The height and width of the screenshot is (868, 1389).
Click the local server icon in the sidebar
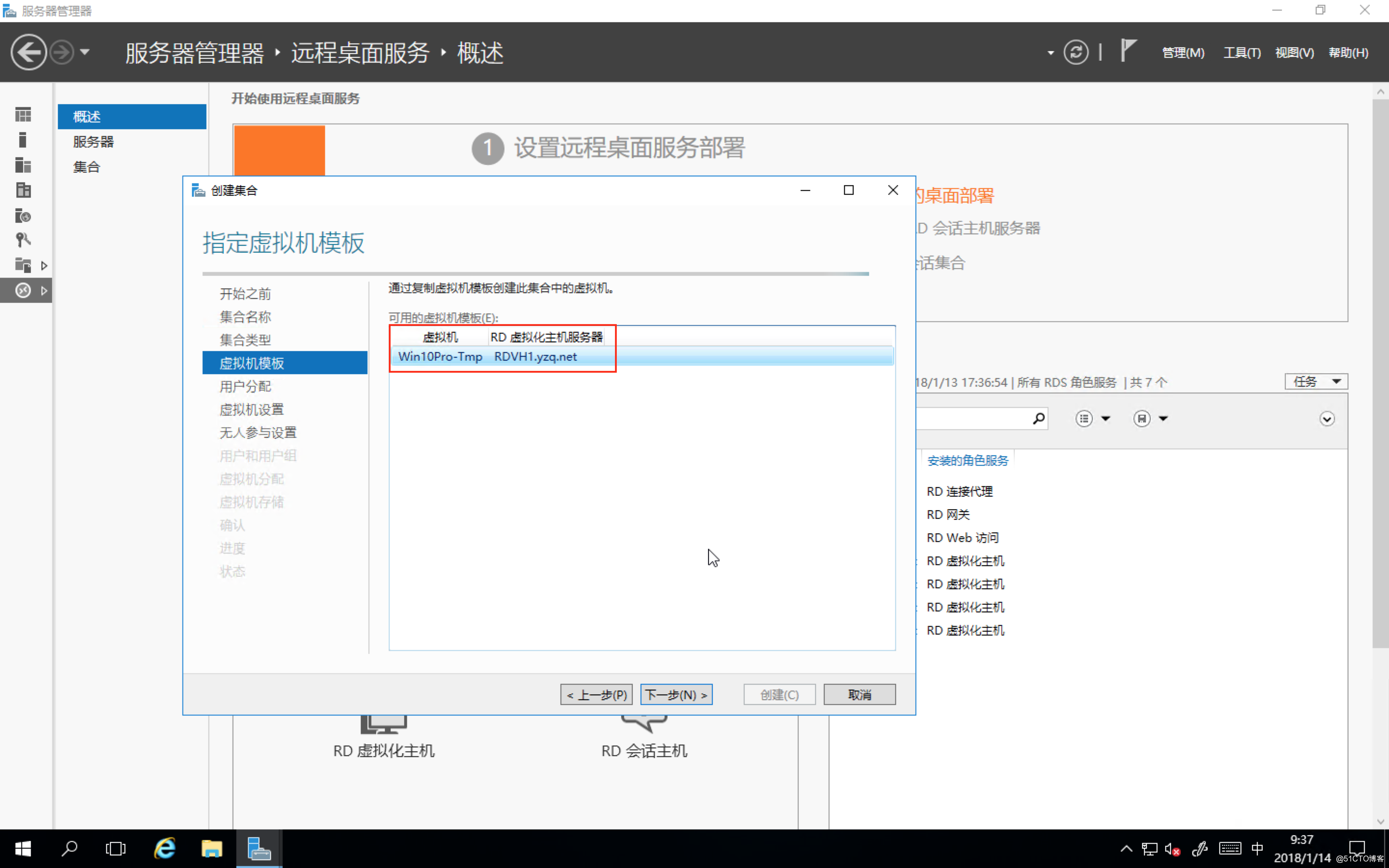point(23,140)
